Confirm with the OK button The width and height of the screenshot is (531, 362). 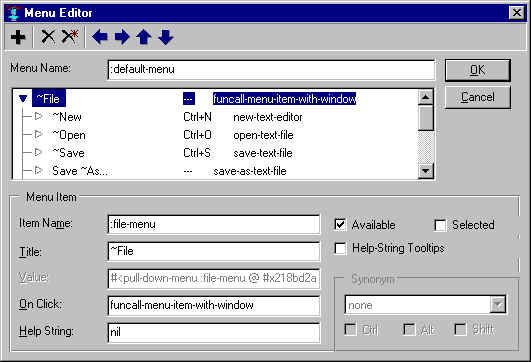pos(477,70)
